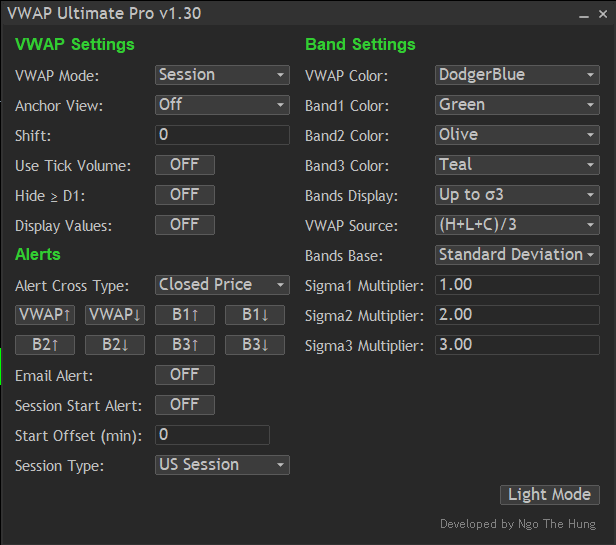Toggle the B2↑ band alert
This screenshot has width=616, height=545.
(x=45, y=345)
